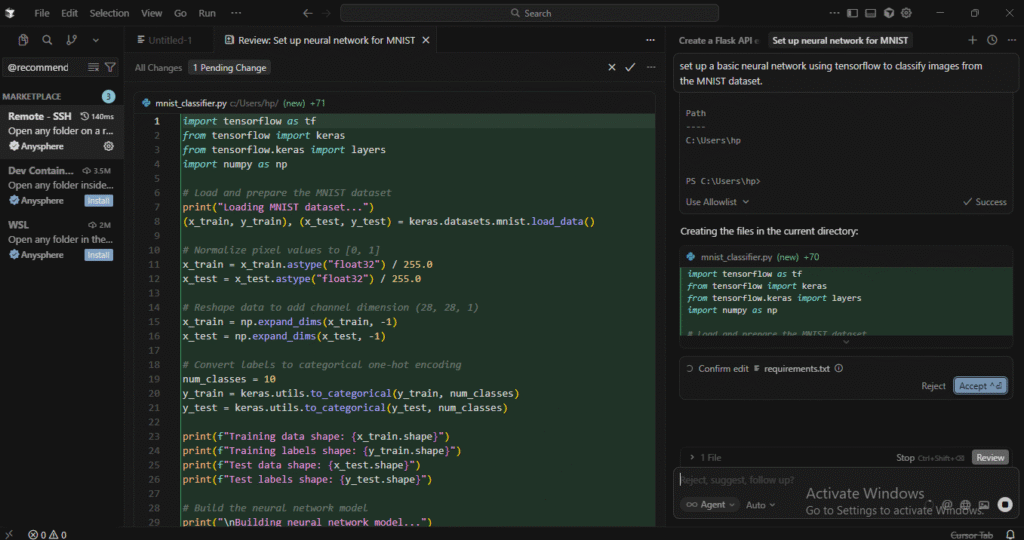1024x540 pixels.
Task: Click the extensions filter funnel icon
Action: tap(110, 67)
